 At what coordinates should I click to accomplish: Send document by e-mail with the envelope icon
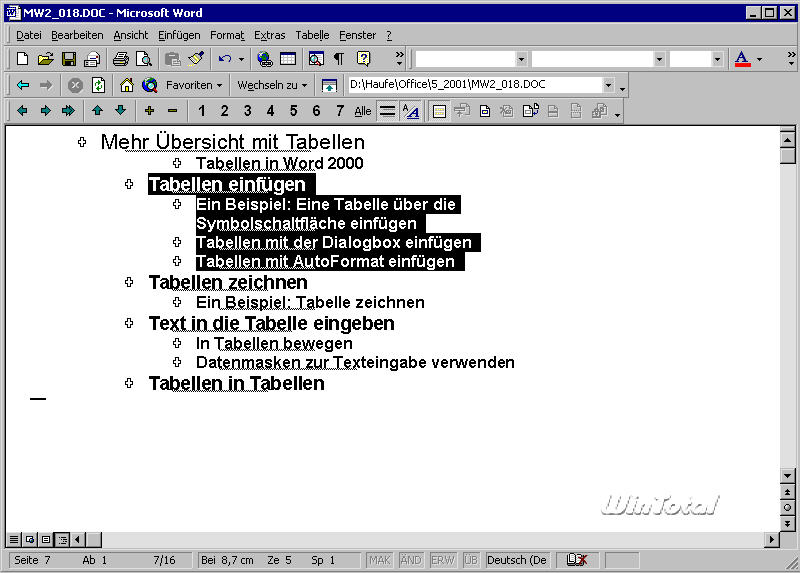click(x=92, y=59)
